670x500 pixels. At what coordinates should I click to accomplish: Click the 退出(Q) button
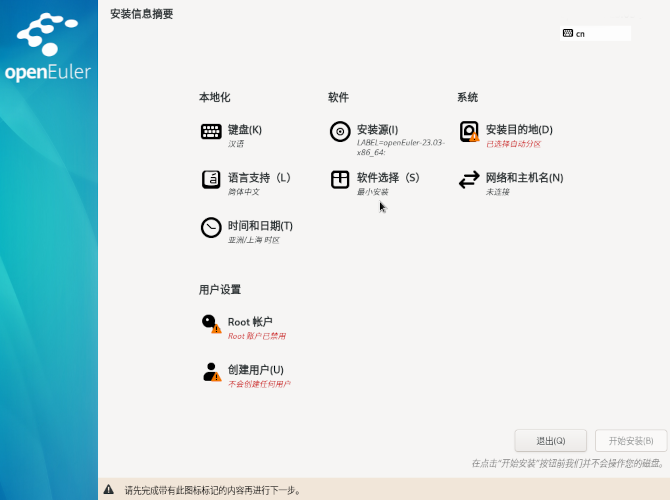point(550,440)
